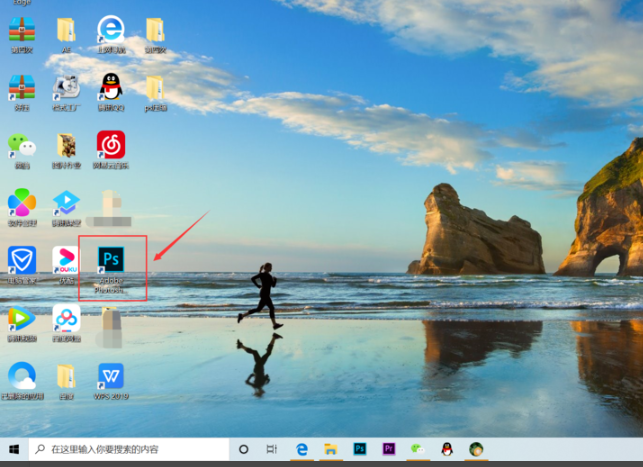This screenshot has width=643, height=467.
Task: Open Task View on the taskbar
Action: pyautogui.click(x=271, y=450)
